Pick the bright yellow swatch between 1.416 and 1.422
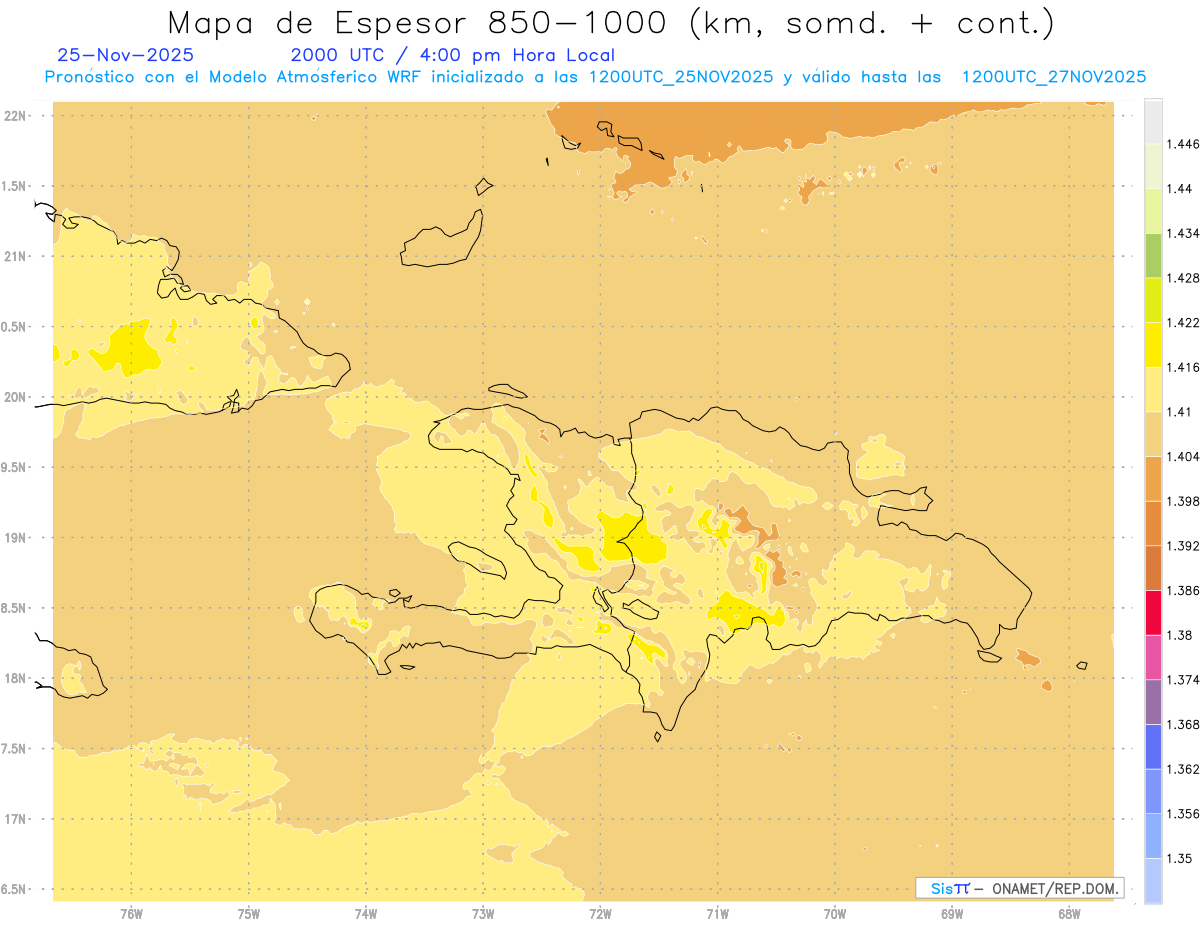The image size is (1200, 927). tap(1153, 344)
